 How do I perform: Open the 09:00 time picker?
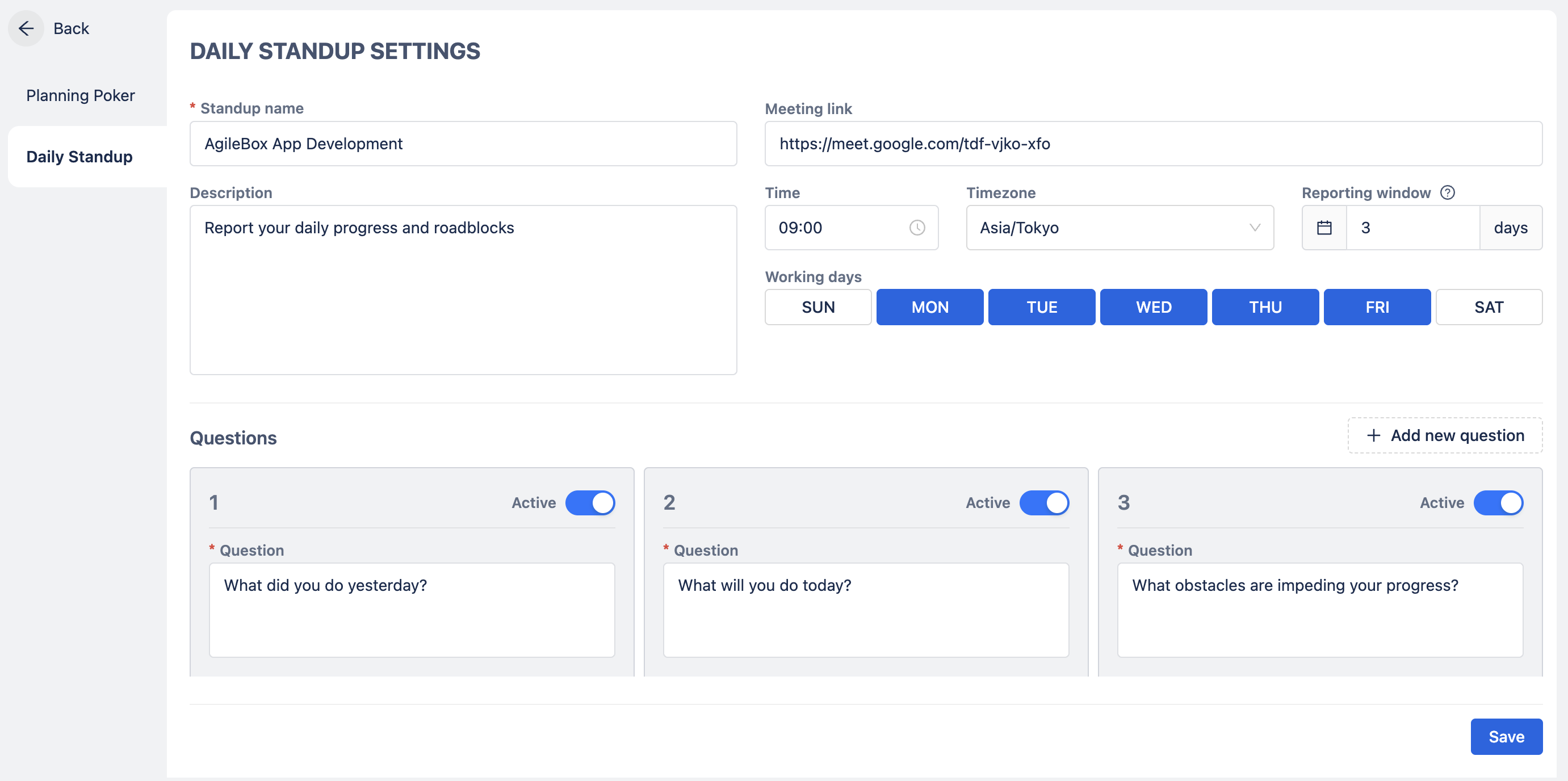(840, 228)
